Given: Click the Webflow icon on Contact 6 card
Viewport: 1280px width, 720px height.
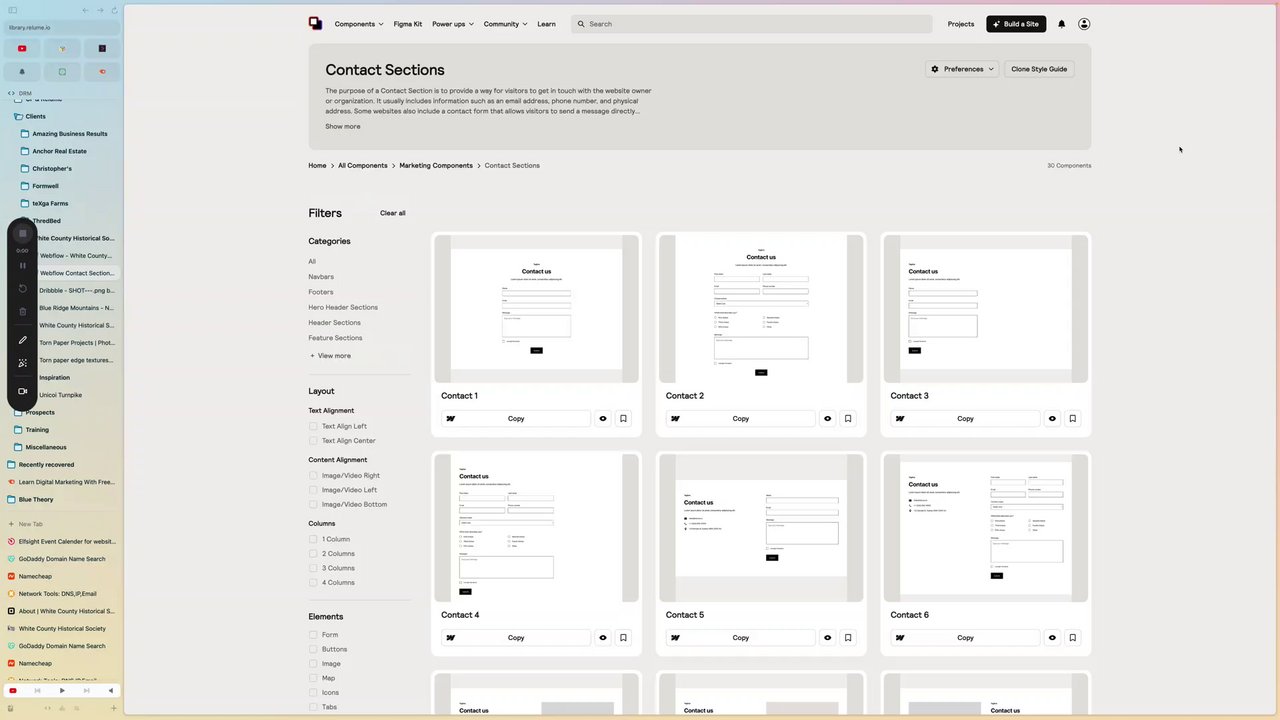Looking at the screenshot, I should tap(900, 638).
